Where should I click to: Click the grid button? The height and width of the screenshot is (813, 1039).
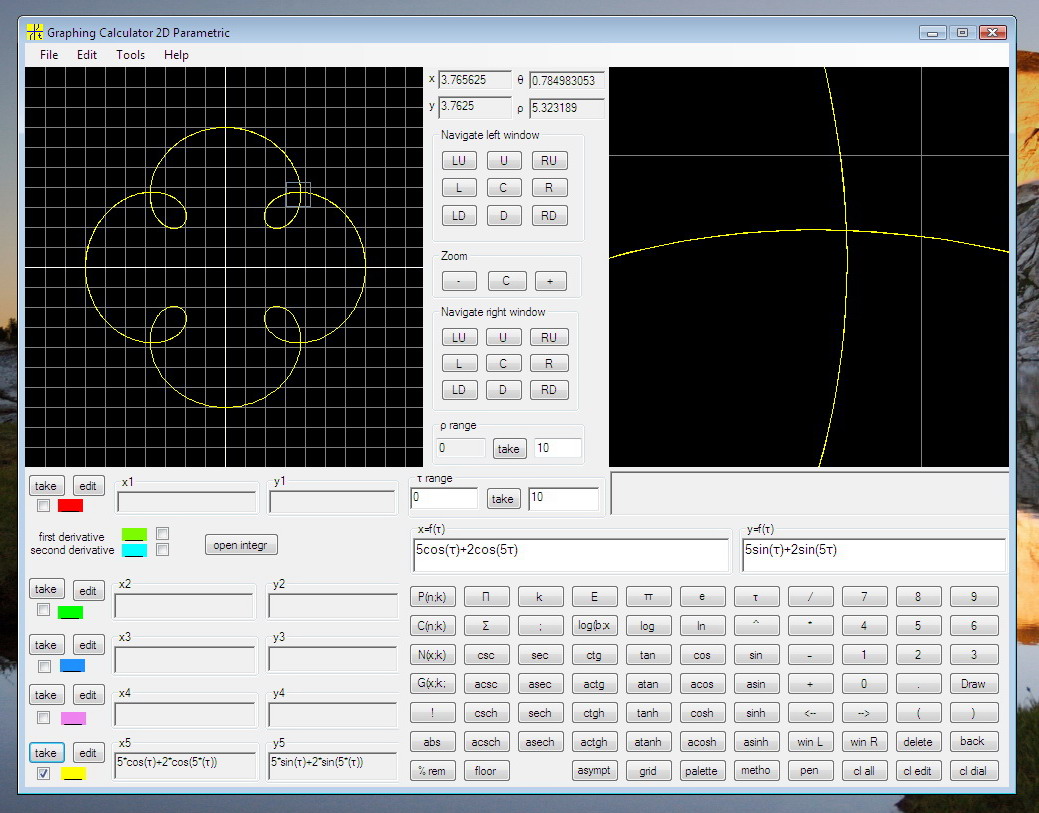[x=648, y=771]
